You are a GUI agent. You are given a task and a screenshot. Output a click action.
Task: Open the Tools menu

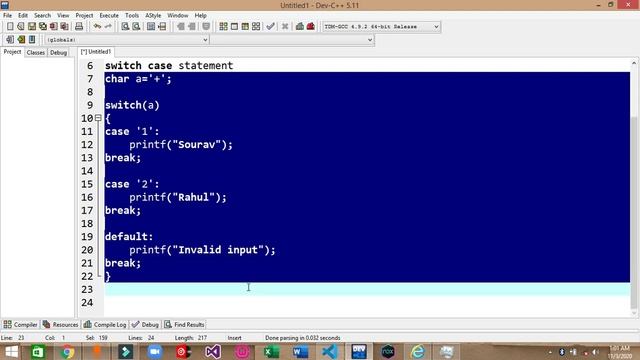132,16
